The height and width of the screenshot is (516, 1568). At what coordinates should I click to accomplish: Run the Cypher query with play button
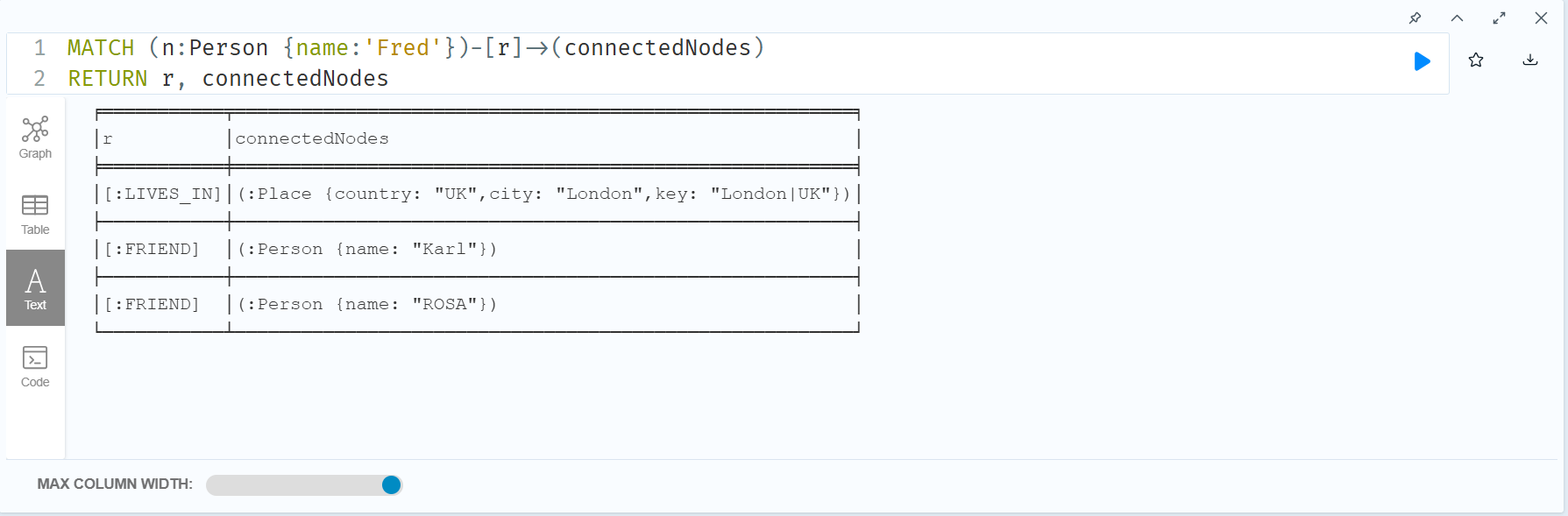pyautogui.click(x=1422, y=61)
